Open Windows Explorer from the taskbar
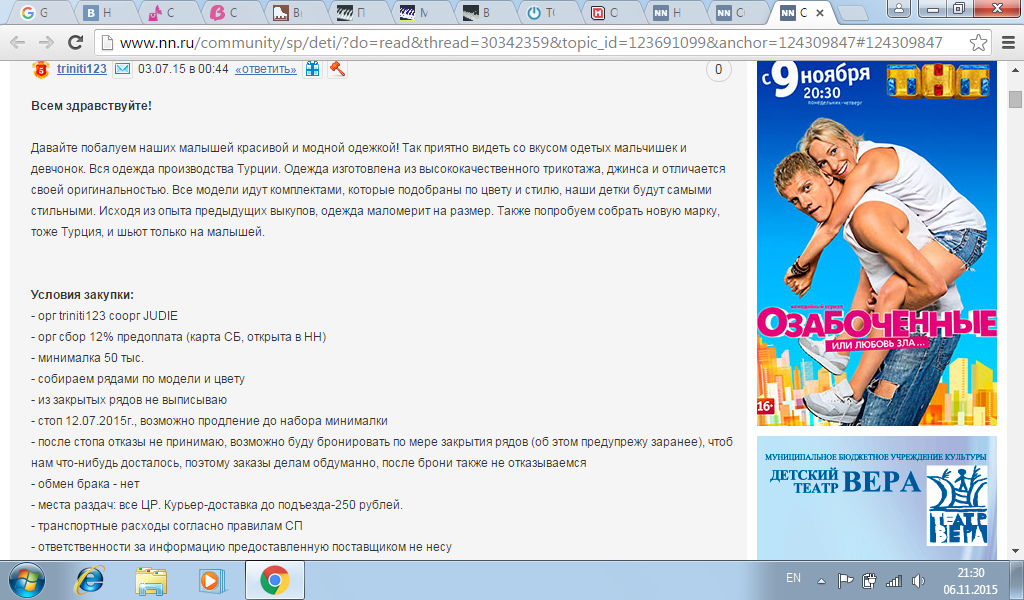Screen dimensions: 1024x600 click(150, 580)
